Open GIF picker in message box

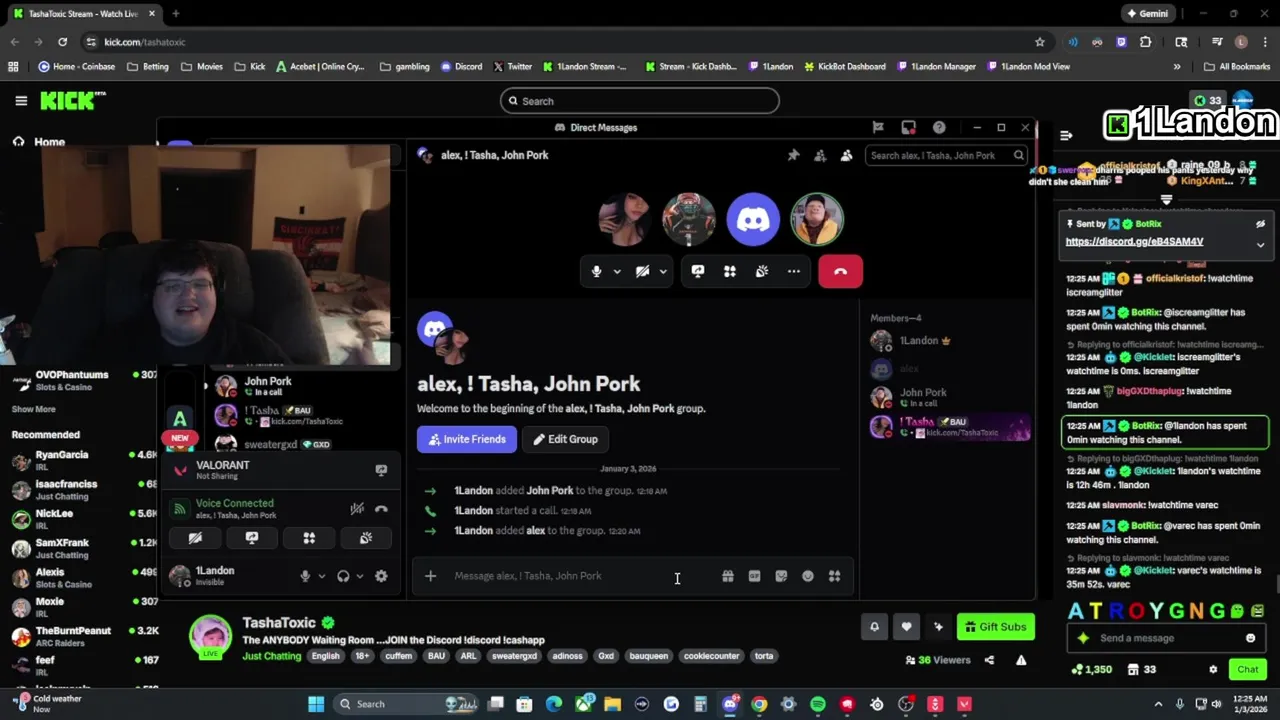[x=754, y=576]
